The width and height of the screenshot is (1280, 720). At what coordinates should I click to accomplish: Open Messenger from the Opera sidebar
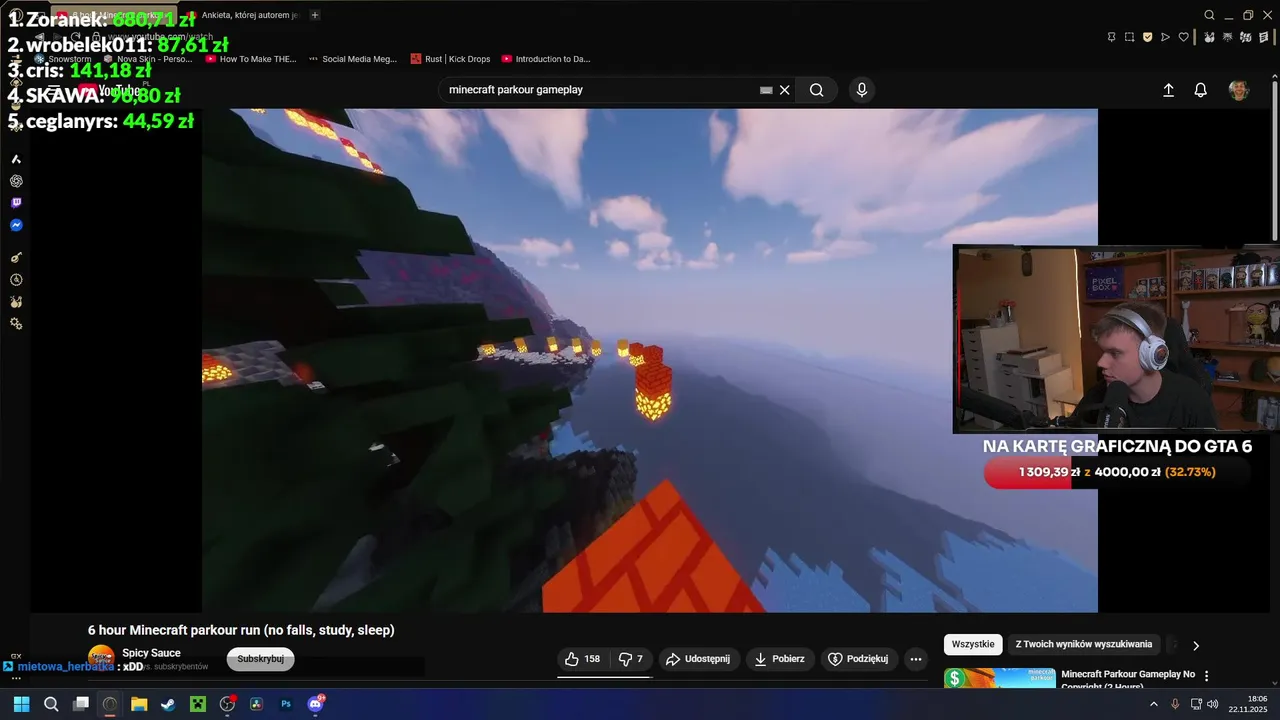click(x=16, y=225)
